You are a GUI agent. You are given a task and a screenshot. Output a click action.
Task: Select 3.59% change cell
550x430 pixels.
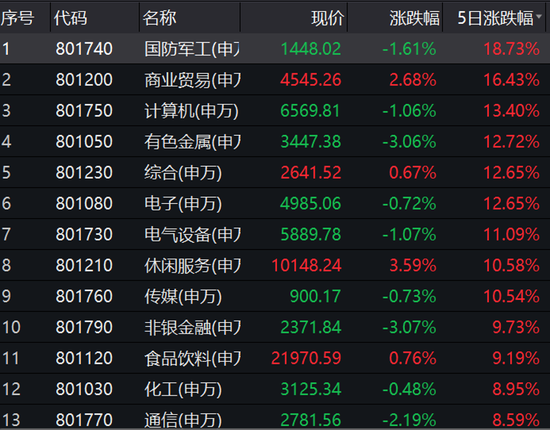pos(413,265)
